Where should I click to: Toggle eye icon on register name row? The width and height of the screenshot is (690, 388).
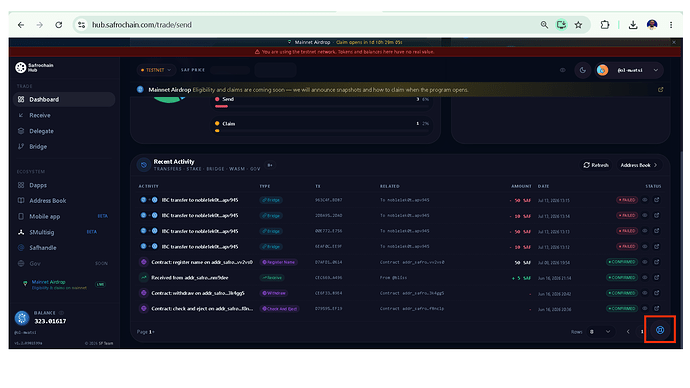click(x=645, y=262)
